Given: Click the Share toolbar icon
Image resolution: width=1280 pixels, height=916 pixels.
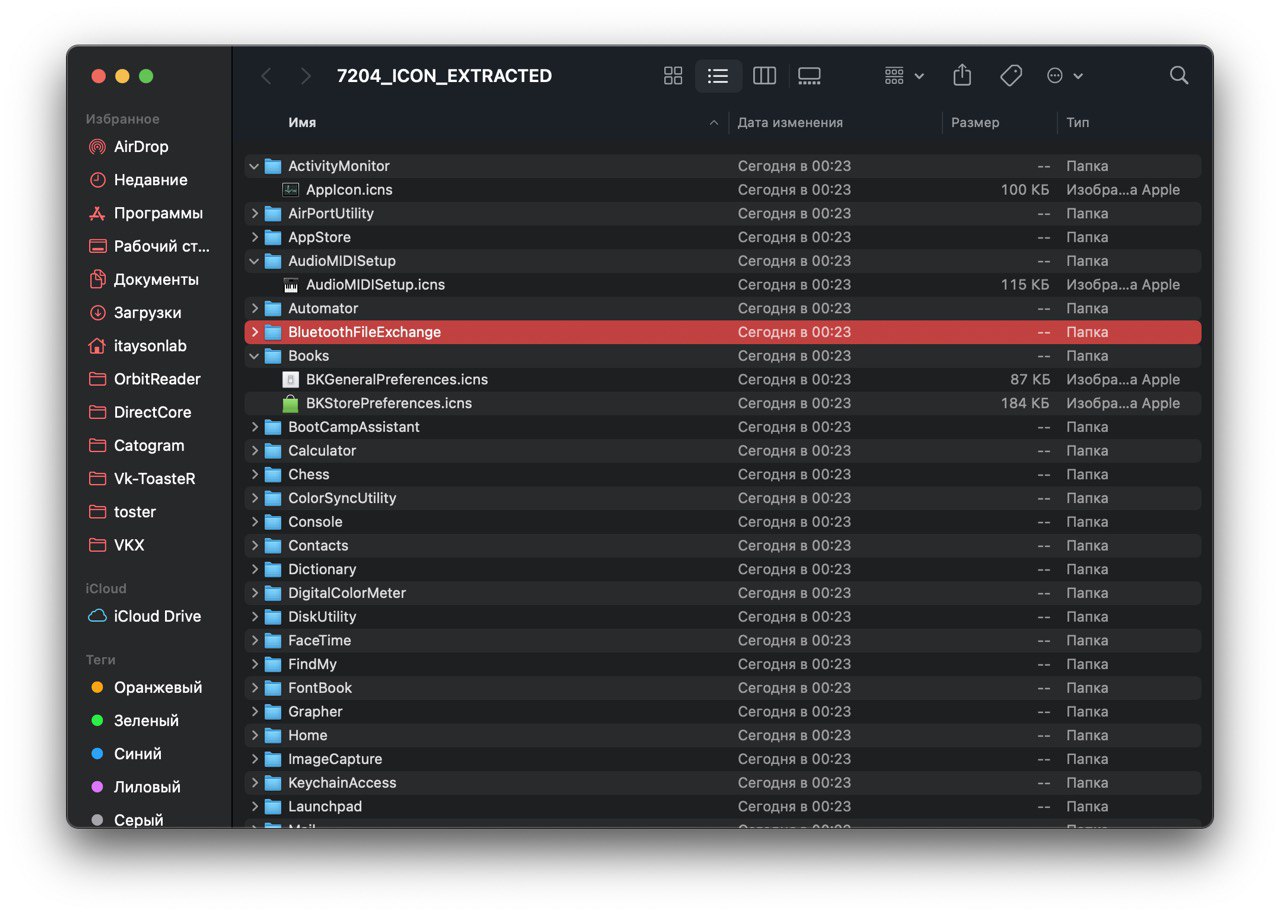Looking at the screenshot, I should (x=962, y=76).
